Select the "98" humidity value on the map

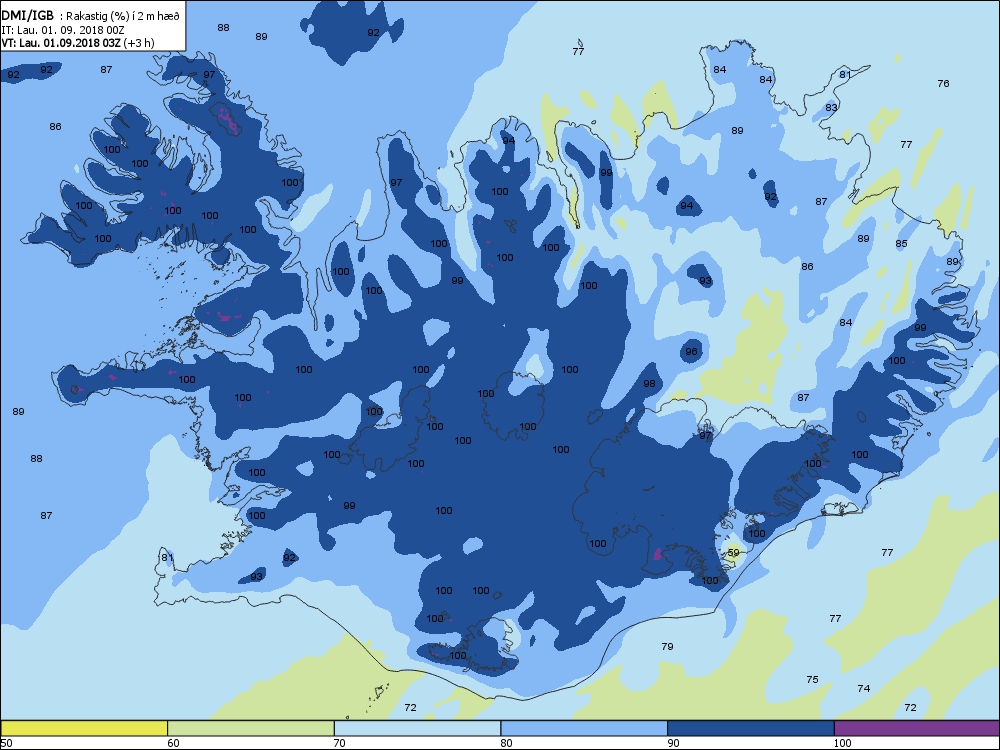pyautogui.click(x=649, y=384)
